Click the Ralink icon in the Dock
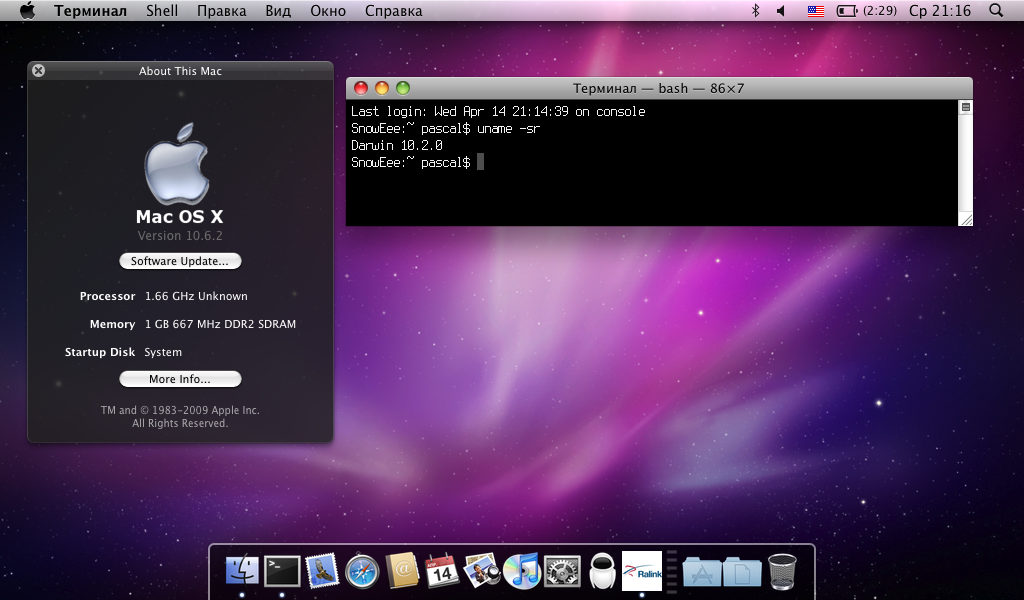Viewport: 1024px width, 600px height. [642, 571]
